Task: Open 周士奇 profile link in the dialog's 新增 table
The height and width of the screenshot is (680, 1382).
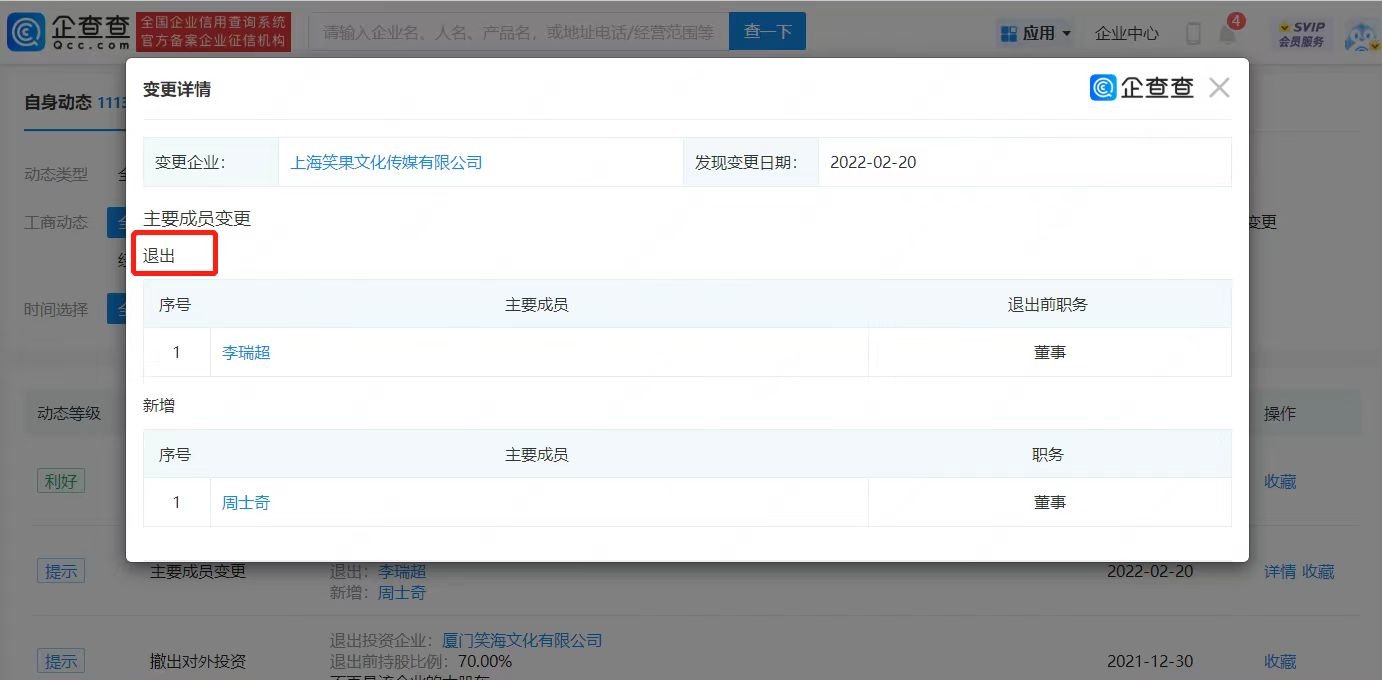Action: [x=246, y=502]
